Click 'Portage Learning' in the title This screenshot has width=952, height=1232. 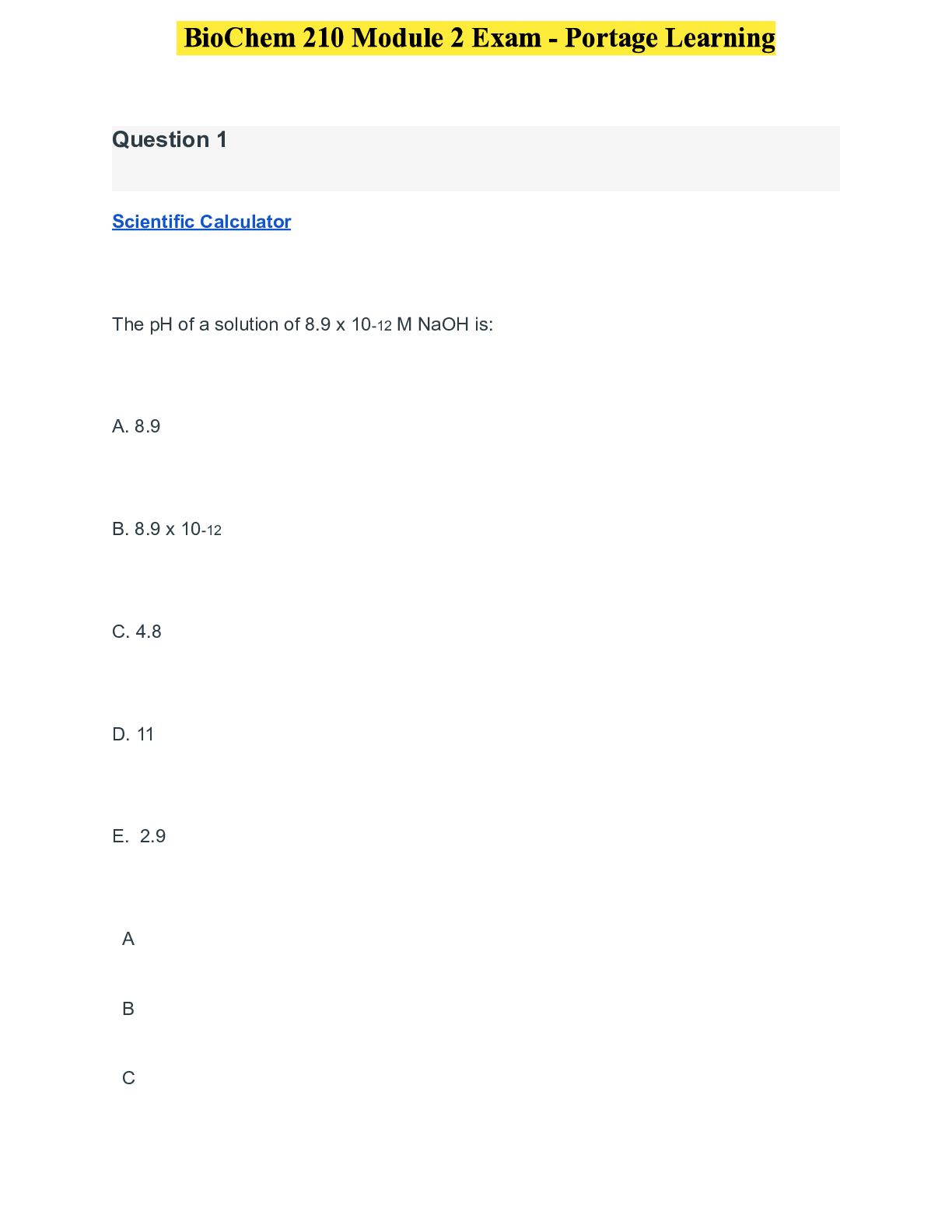pyautogui.click(x=670, y=38)
